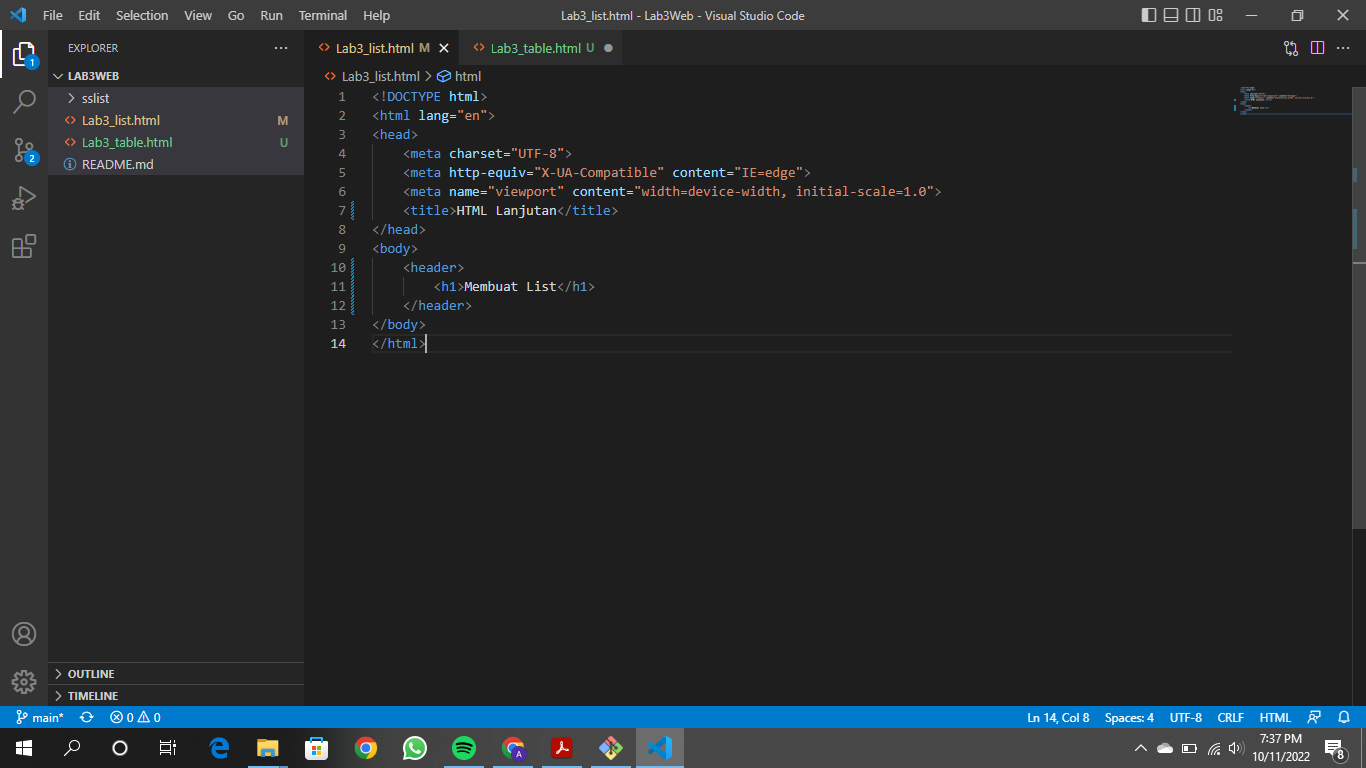Click the VS Code logo in title bar
1366x768 pixels.
[x=17, y=15]
